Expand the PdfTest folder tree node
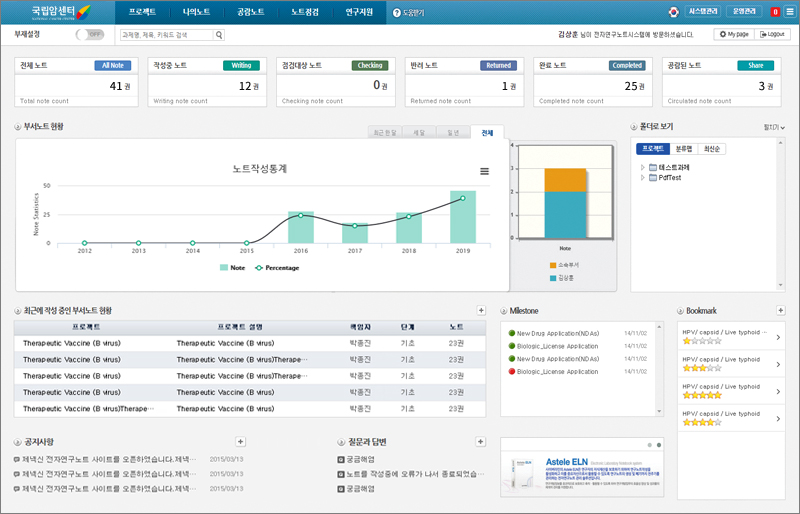The image size is (800, 514). pyautogui.click(x=642, y=178)
